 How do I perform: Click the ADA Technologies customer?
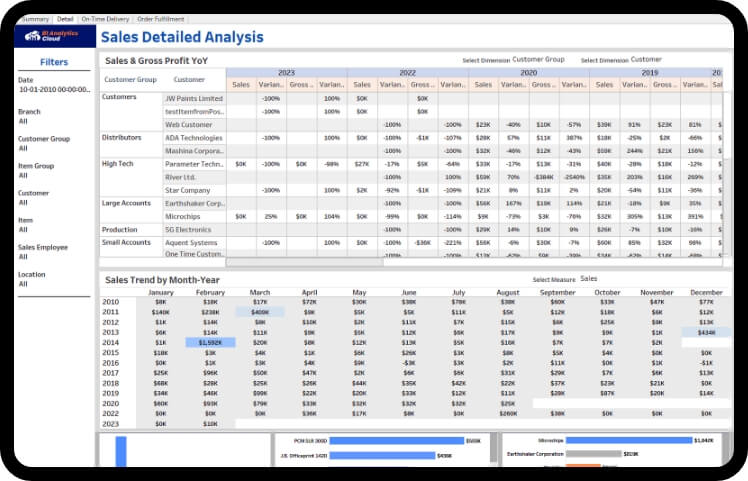(194, 138)
